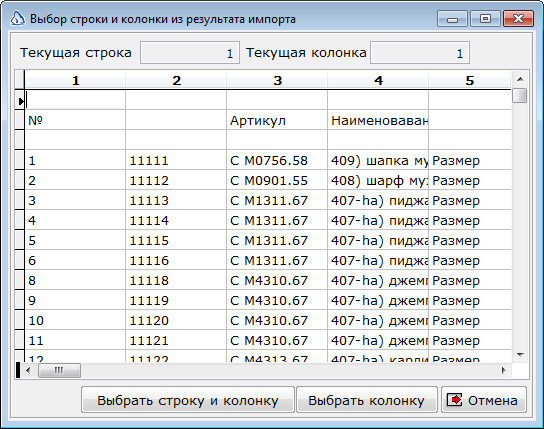Click the row selector for row 11115
The image size is (544, 429).
pyautogui.click(x=20, y=241)
